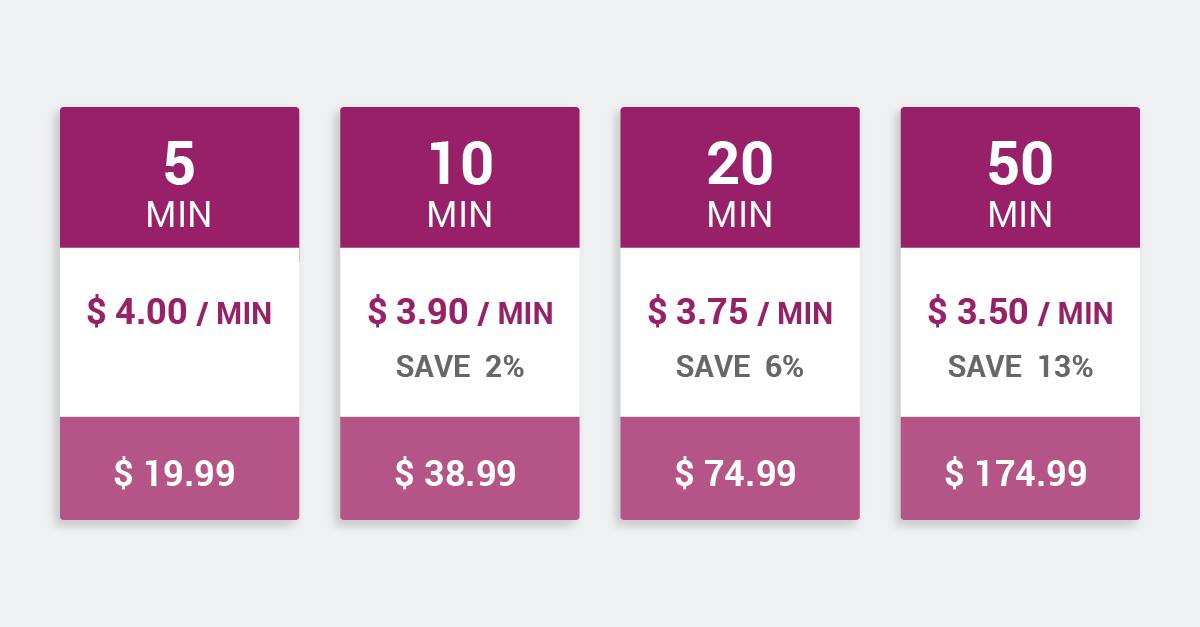Click the large number 50 heading
Image resolution: width=1200 pixels, height=627 pixels.
click(x=1020, y=164)
